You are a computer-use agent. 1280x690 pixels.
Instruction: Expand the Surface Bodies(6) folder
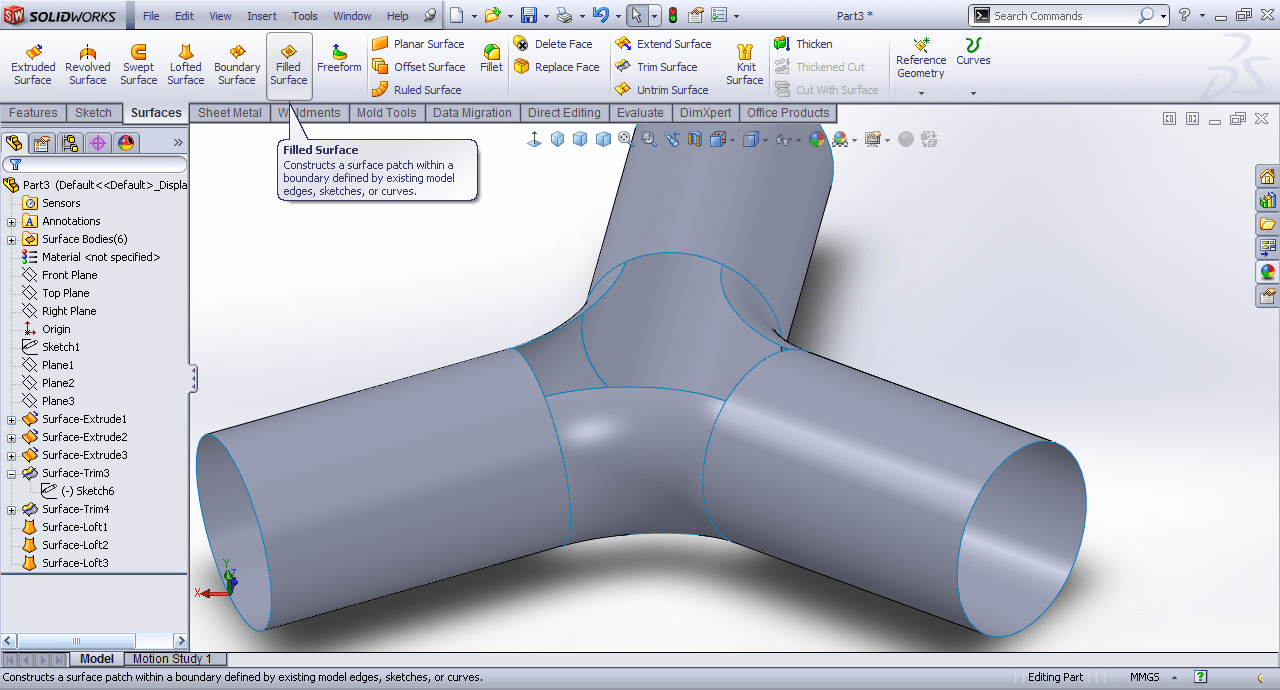pyautogui.click(x=12, y=239)
